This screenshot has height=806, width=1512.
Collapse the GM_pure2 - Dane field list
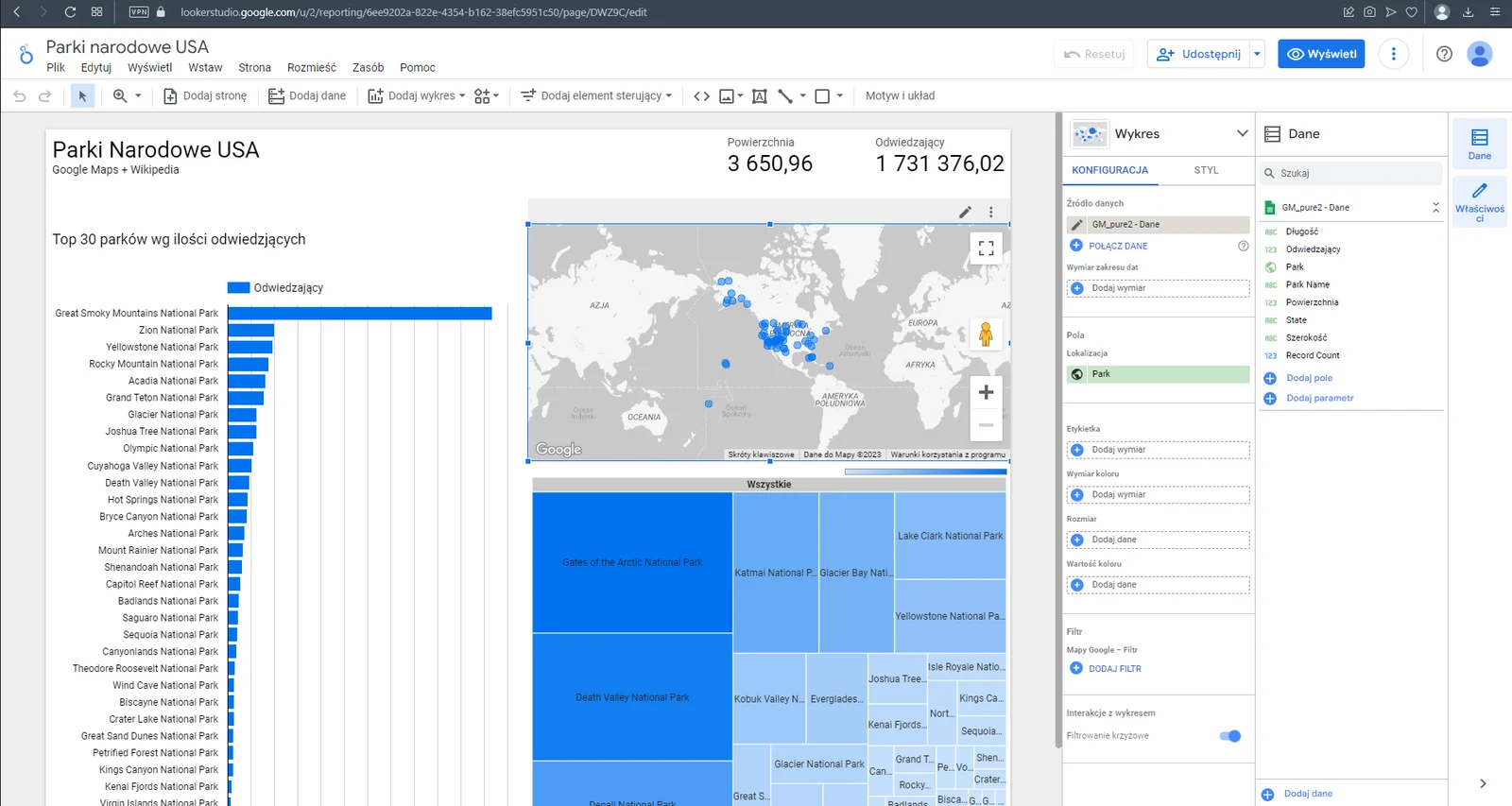point(1435,207)
